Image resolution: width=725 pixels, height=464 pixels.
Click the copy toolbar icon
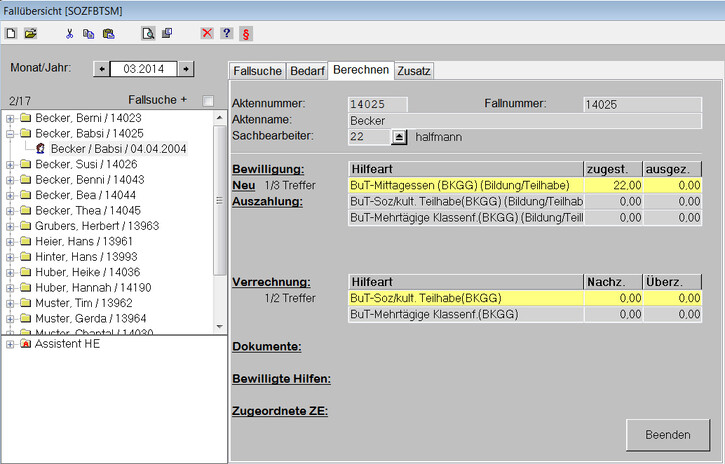click(x=88, y=33)
